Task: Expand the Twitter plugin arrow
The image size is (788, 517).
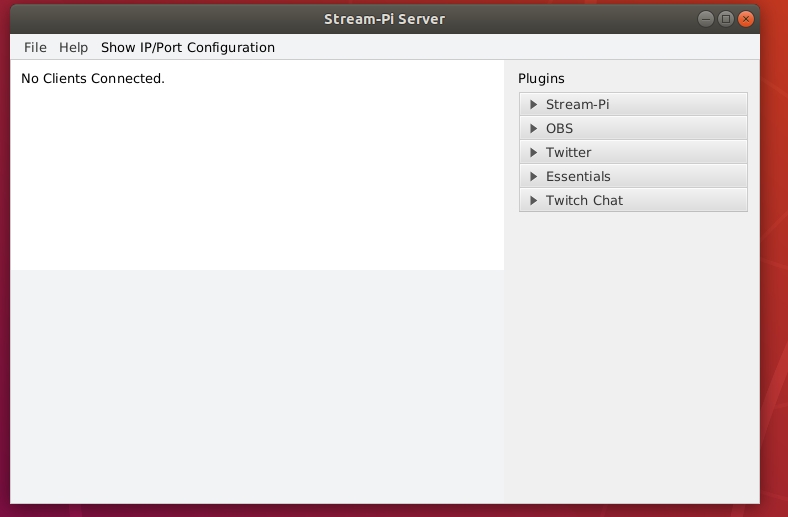Action: point(534,152)
